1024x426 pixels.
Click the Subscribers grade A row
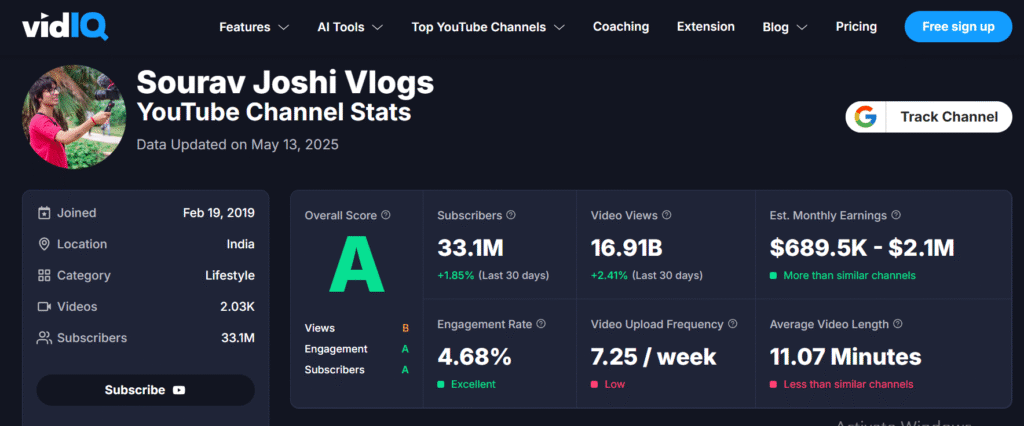[357, 370]
